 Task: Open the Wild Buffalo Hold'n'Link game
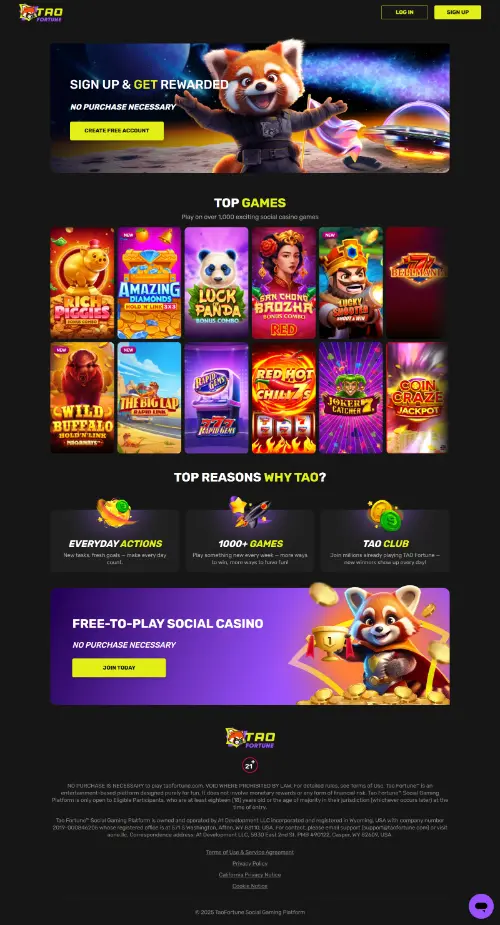point(83,398)
